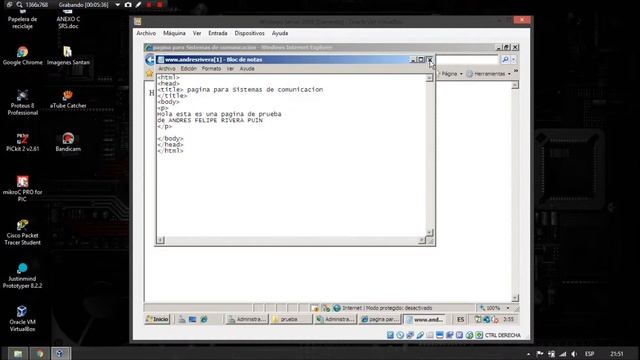Click in the Notepad text editing area
The width and height of the screenshot is (640, 360).
[291, 155]
